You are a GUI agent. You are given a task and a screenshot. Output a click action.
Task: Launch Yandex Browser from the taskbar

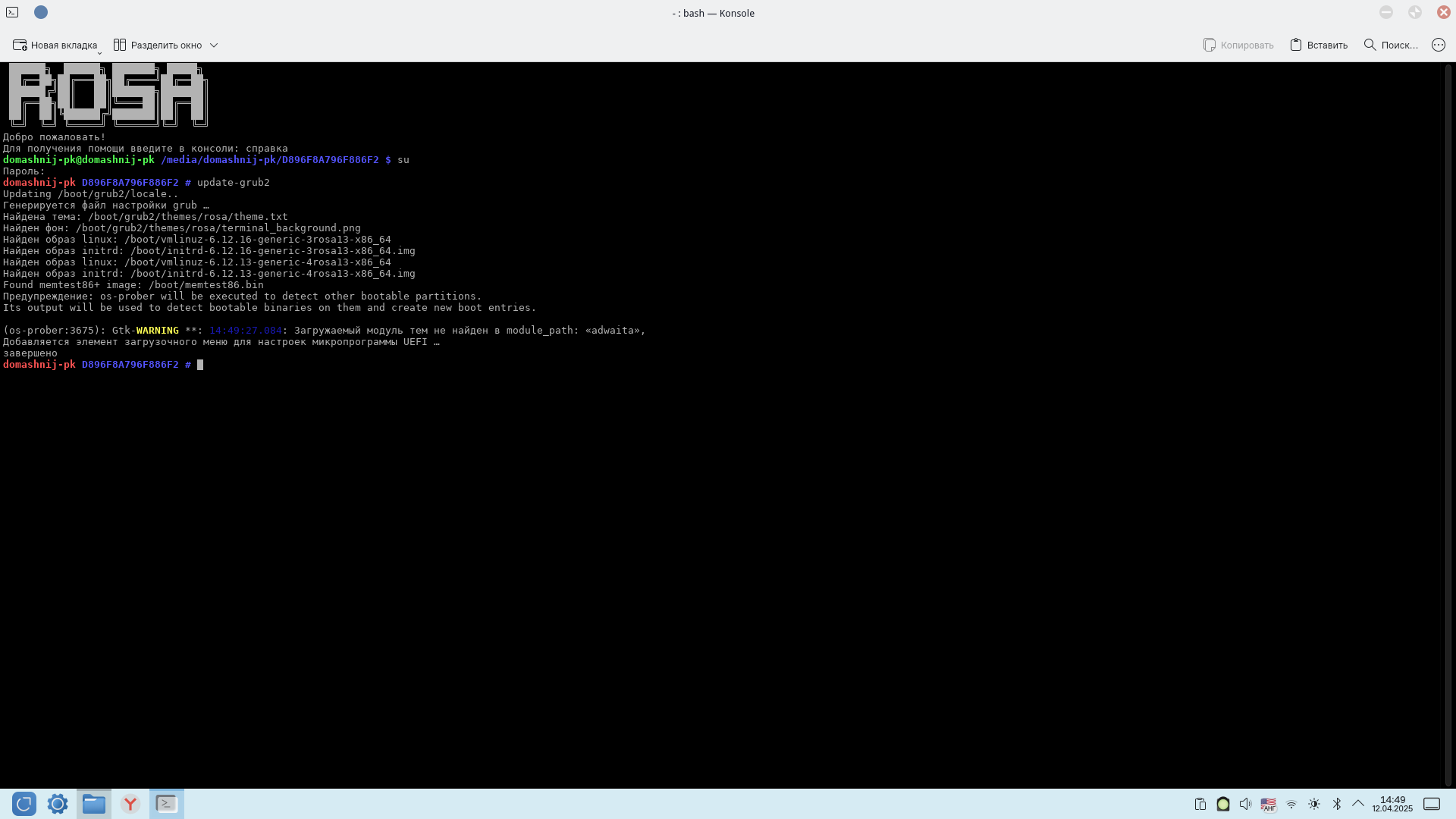coord(130,804)
